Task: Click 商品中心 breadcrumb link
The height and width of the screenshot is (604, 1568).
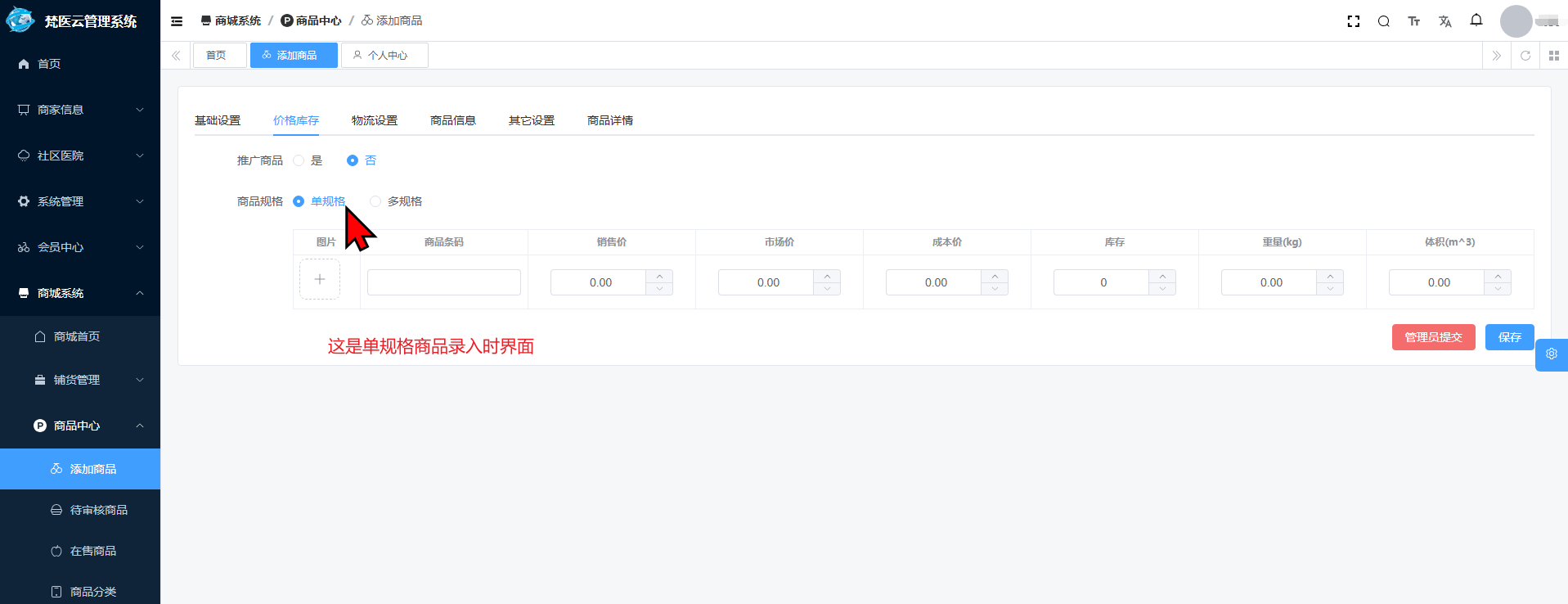Action: click(311, 21)
